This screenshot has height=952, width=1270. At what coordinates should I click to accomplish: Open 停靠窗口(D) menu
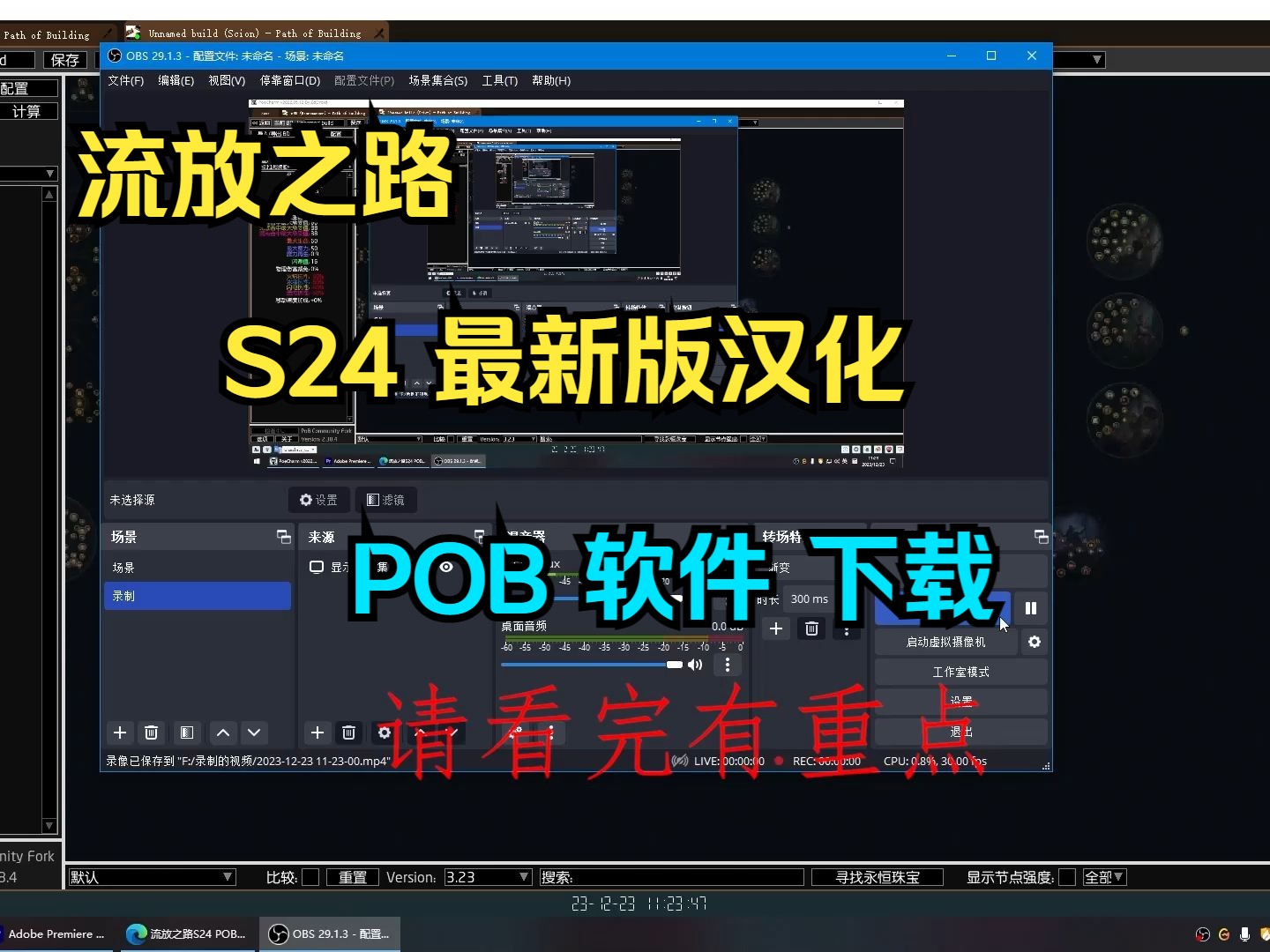(x=290, y=80)
